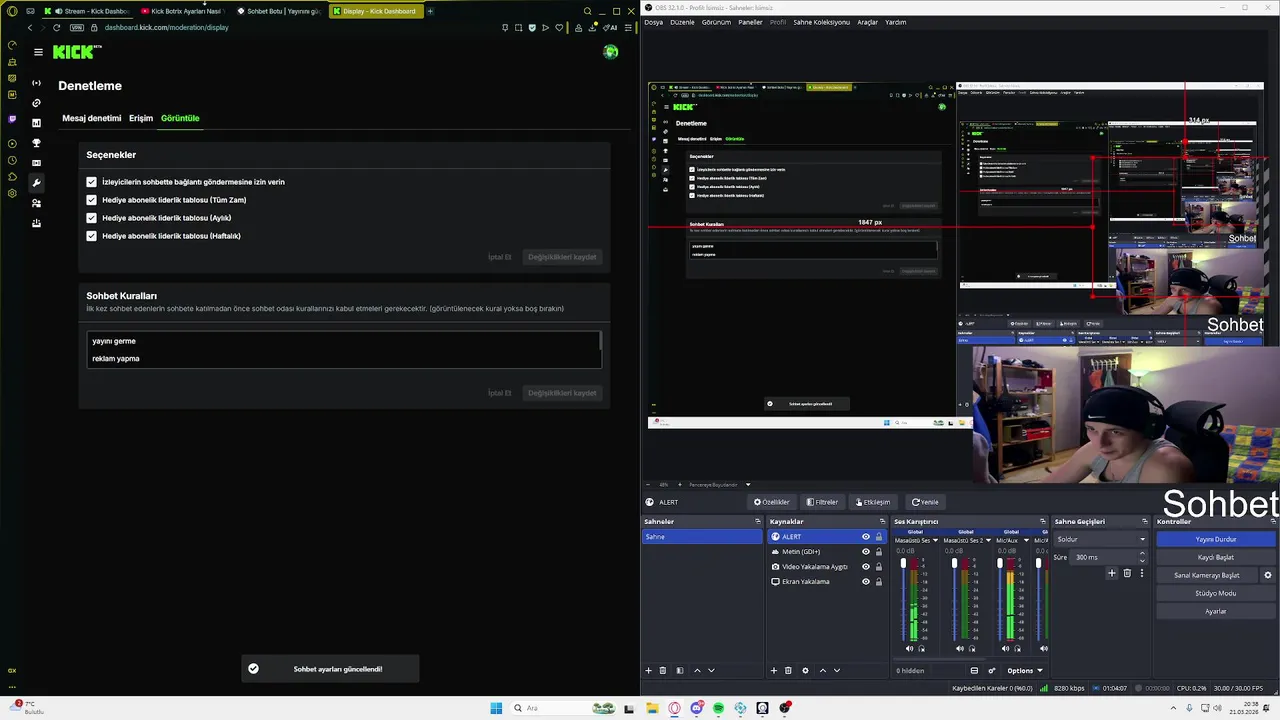The width and height of the screenshot is (1280, 720).
Task: Click the Sohbet Kuralları text area
Action: 344,350
